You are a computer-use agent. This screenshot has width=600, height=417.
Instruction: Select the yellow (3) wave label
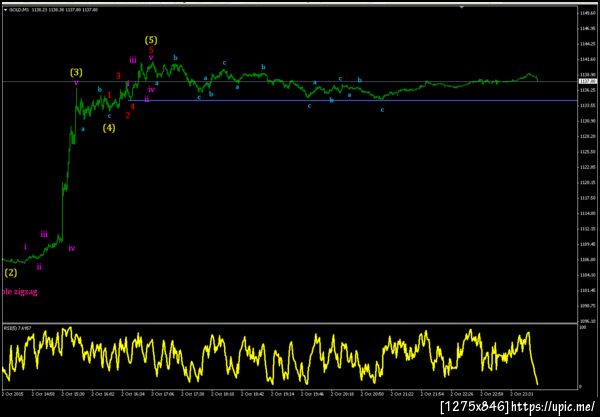click(76, 72)
